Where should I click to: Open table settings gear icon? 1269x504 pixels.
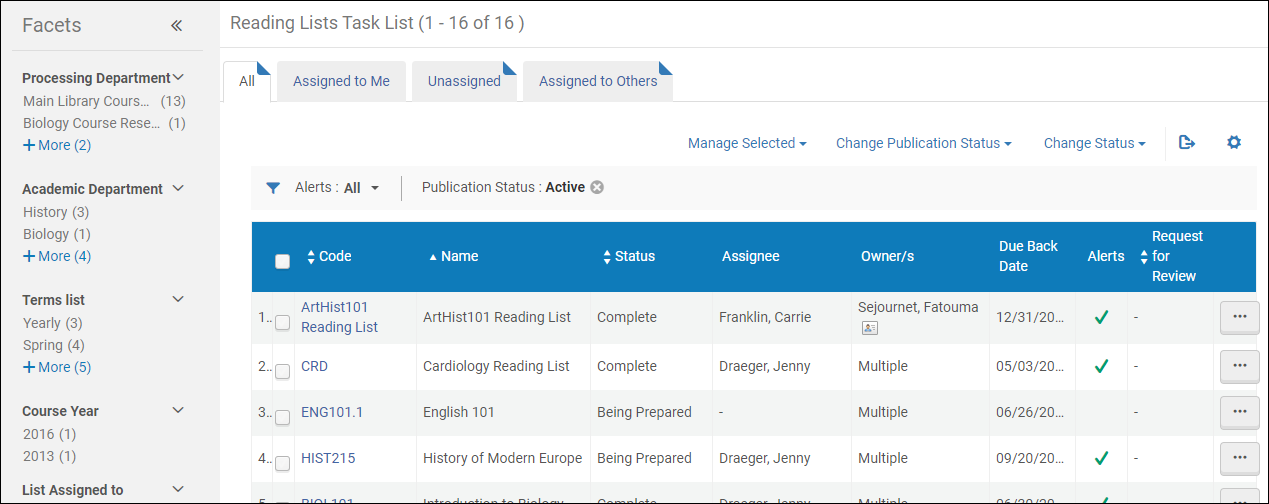pos(1234,143)
